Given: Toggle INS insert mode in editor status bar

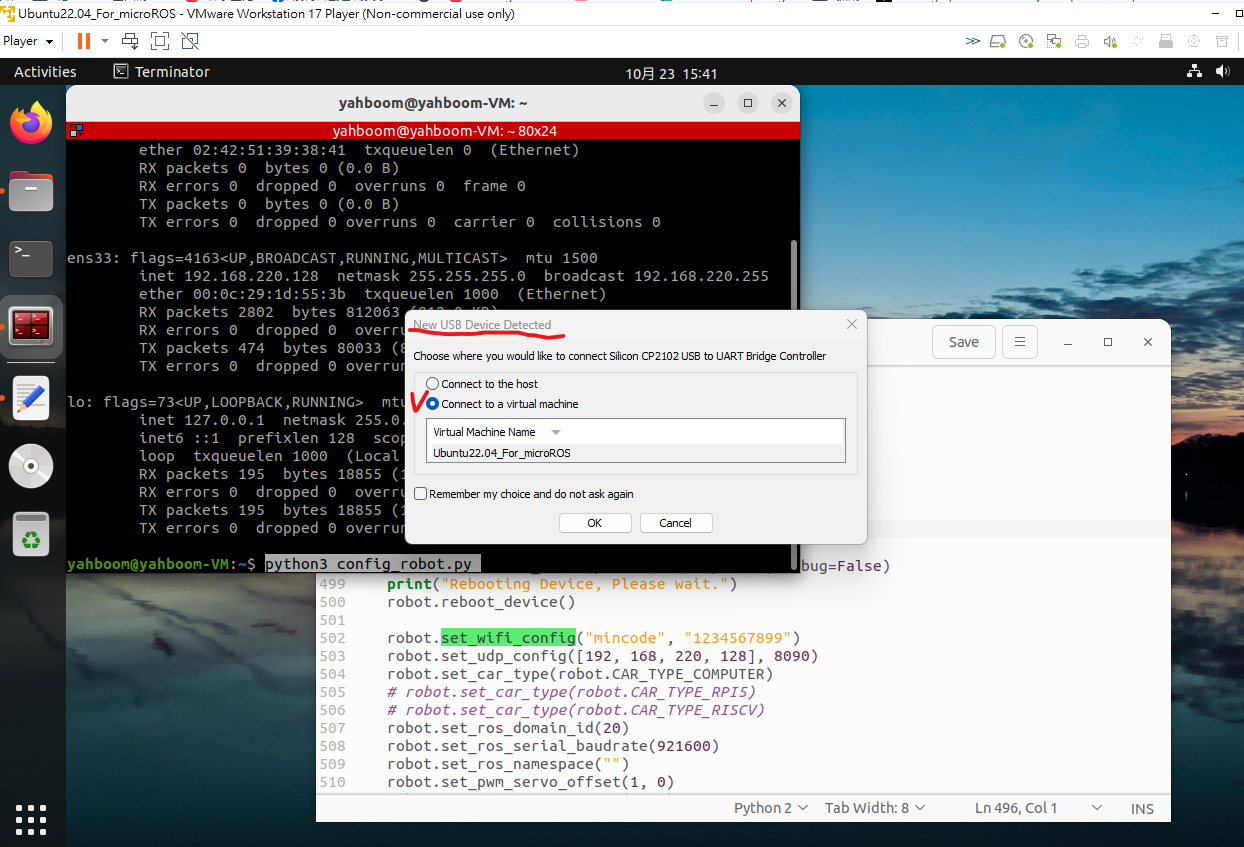Looking at the screenshot, I should tap(1142, 808).
